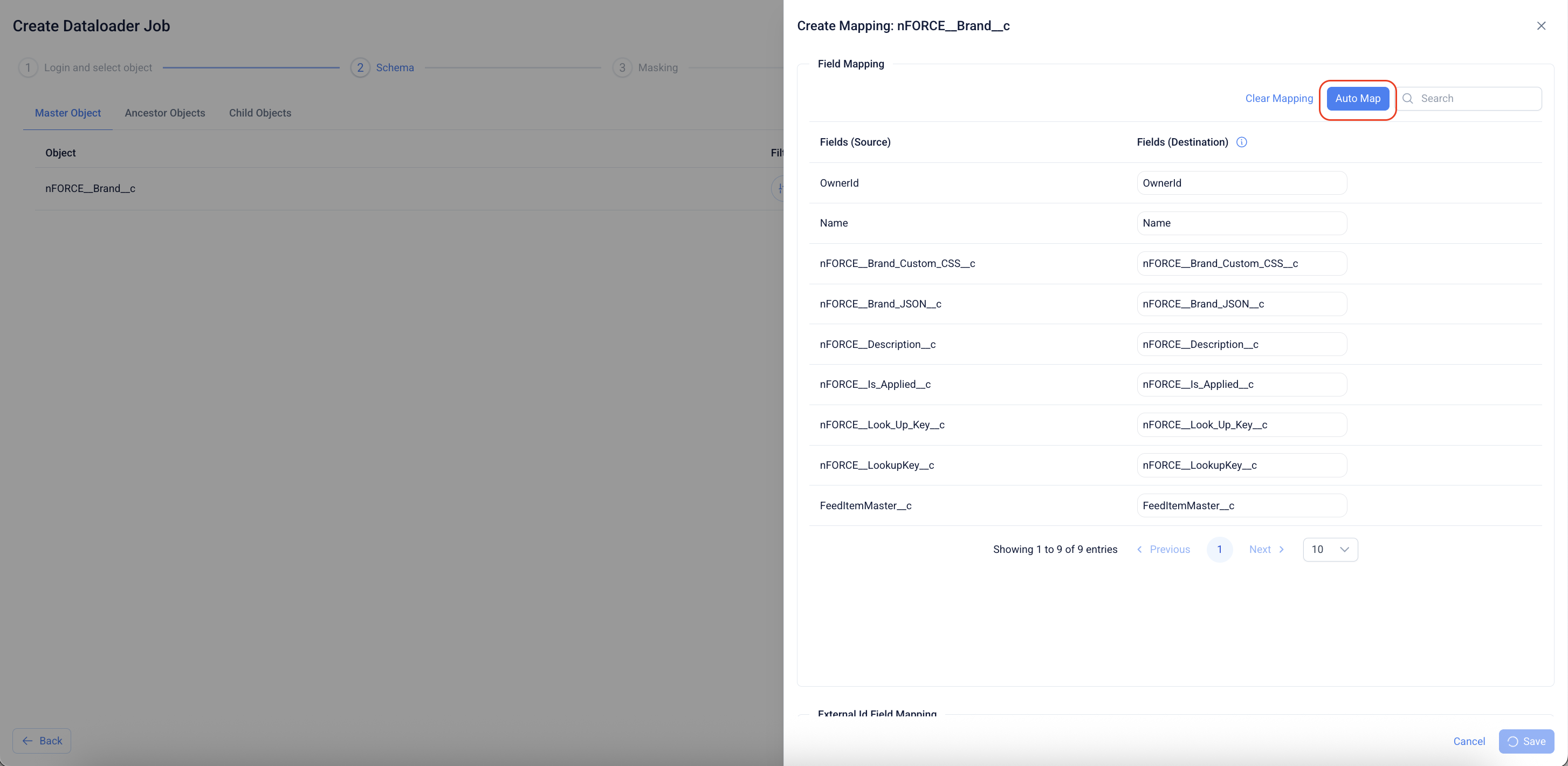Select page 1 in pagination
1568x766 pixels.
[1219, 549]
